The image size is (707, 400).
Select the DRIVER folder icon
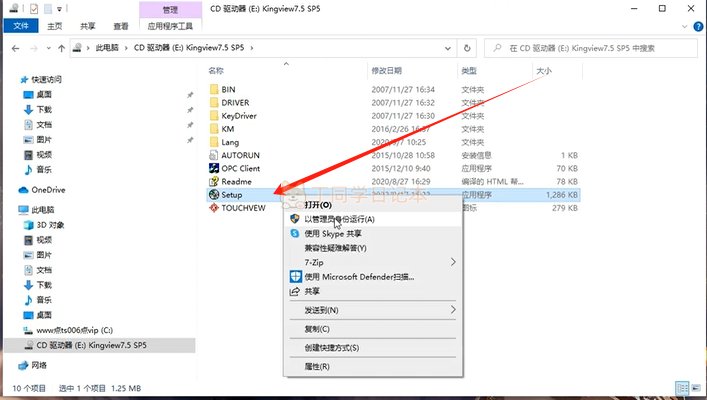(214, 102)
